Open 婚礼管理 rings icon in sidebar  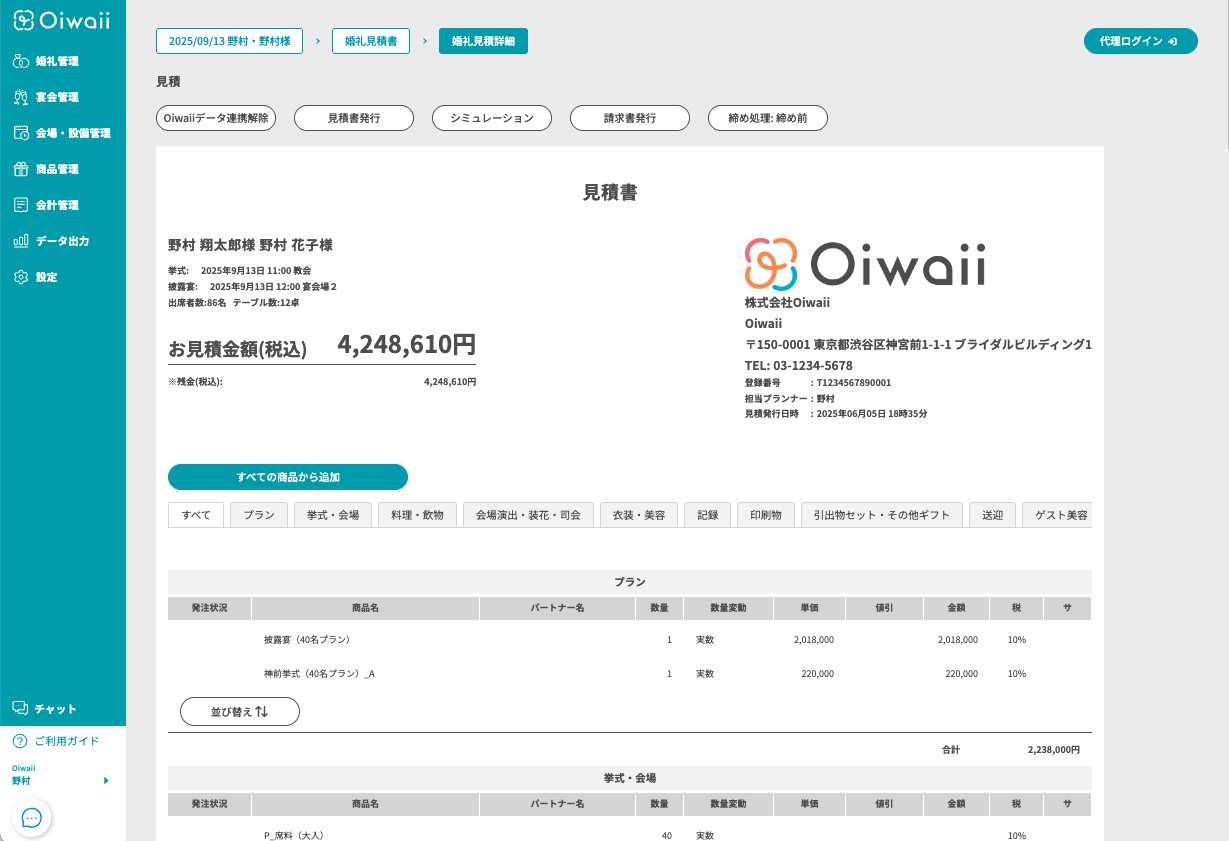tap(21, 61)
